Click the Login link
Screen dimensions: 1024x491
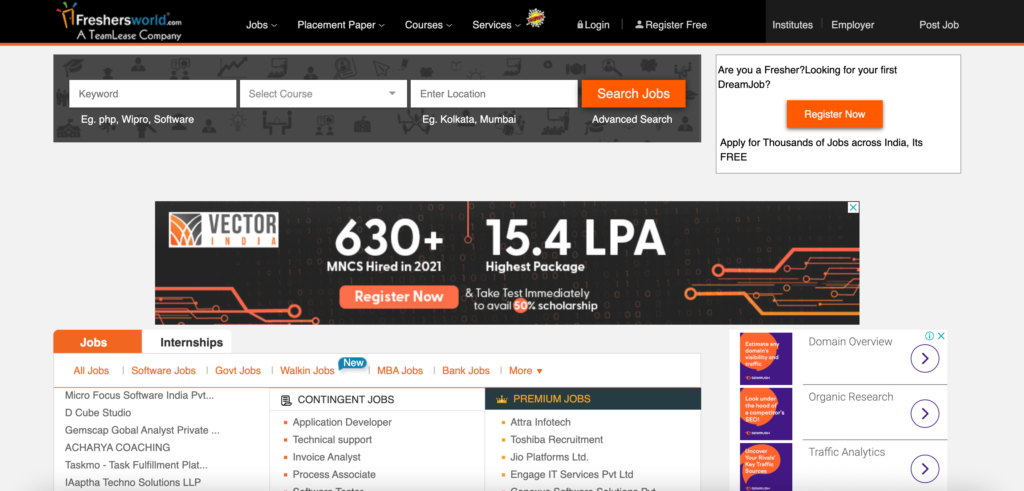(x=593, y=25)
